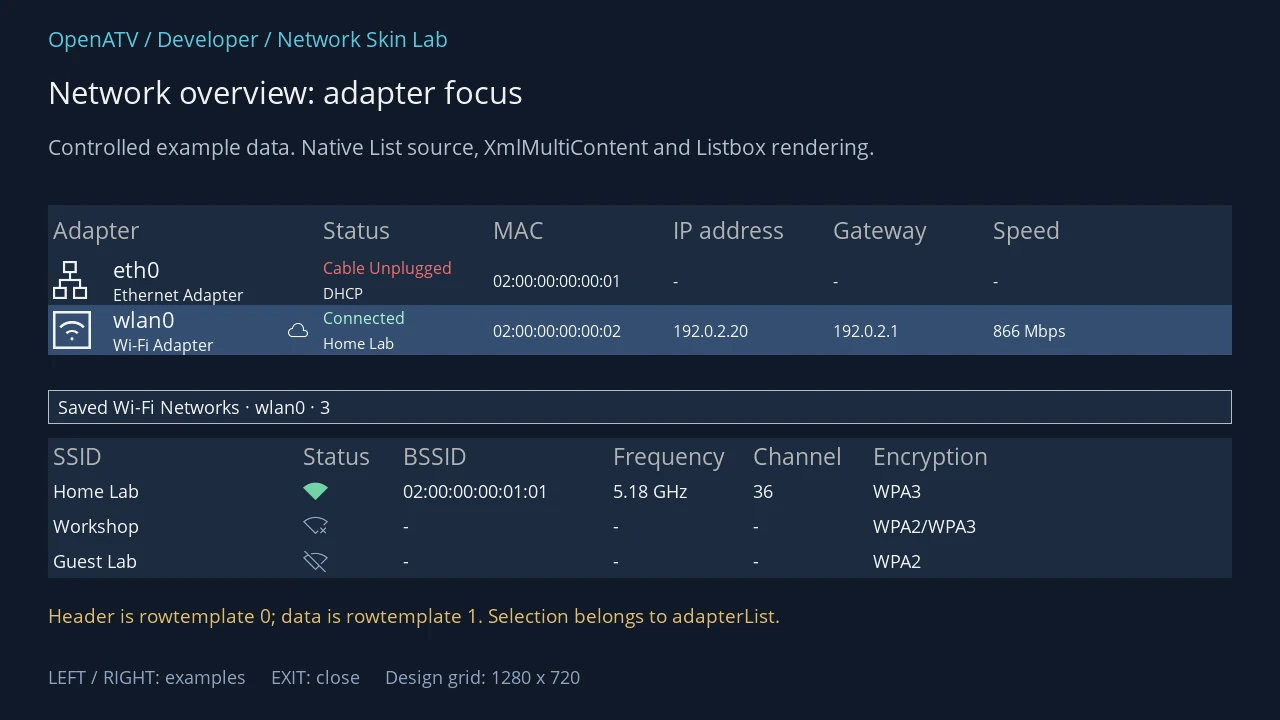The height and width of the screenshot is (720, 1280).
Task: Click MAC address 02:00:00:00:00:01
Action: 556,281
